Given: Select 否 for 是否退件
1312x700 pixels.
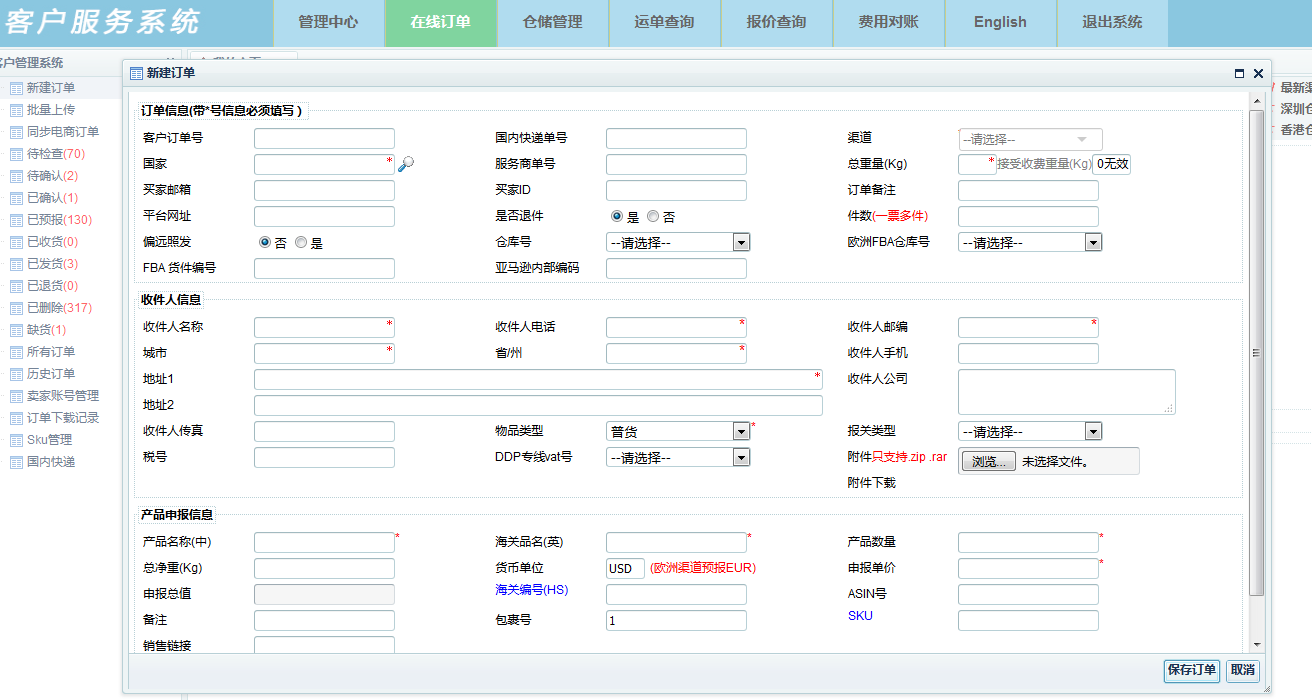Looking at the screenshot, I should coord(653,216).
